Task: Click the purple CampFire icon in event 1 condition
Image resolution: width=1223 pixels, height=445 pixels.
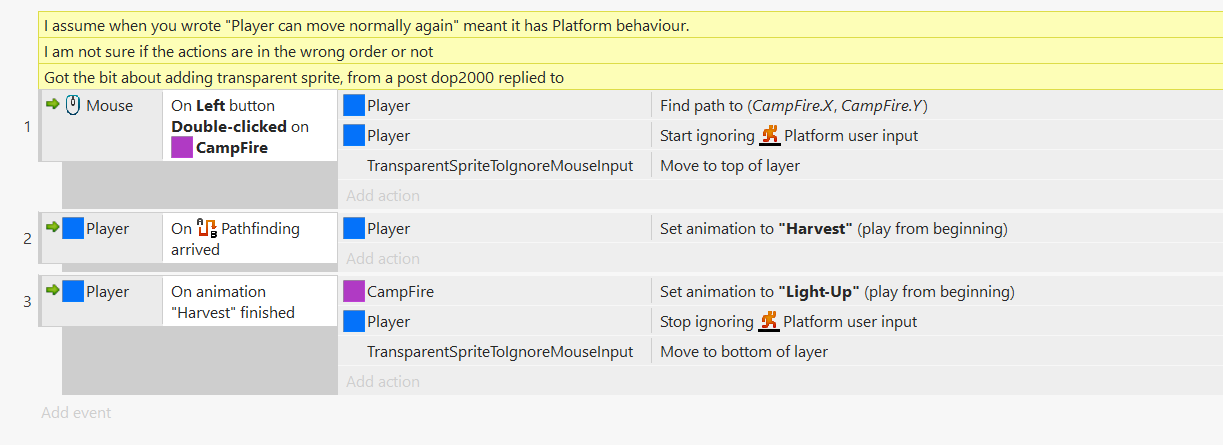Action: 182,148
